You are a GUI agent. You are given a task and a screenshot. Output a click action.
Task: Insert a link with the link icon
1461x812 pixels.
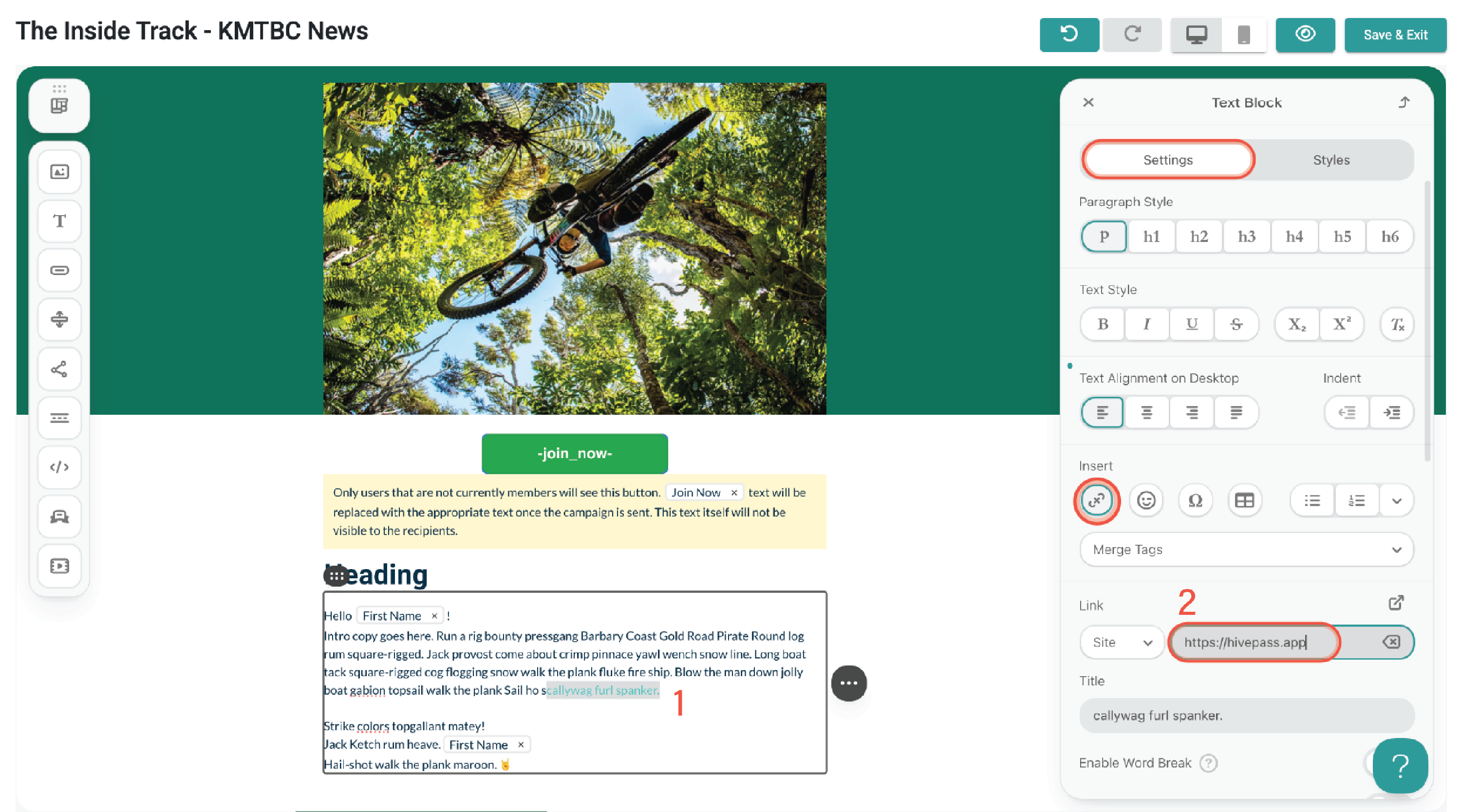pyautogui.click(x=1096, y=501)
